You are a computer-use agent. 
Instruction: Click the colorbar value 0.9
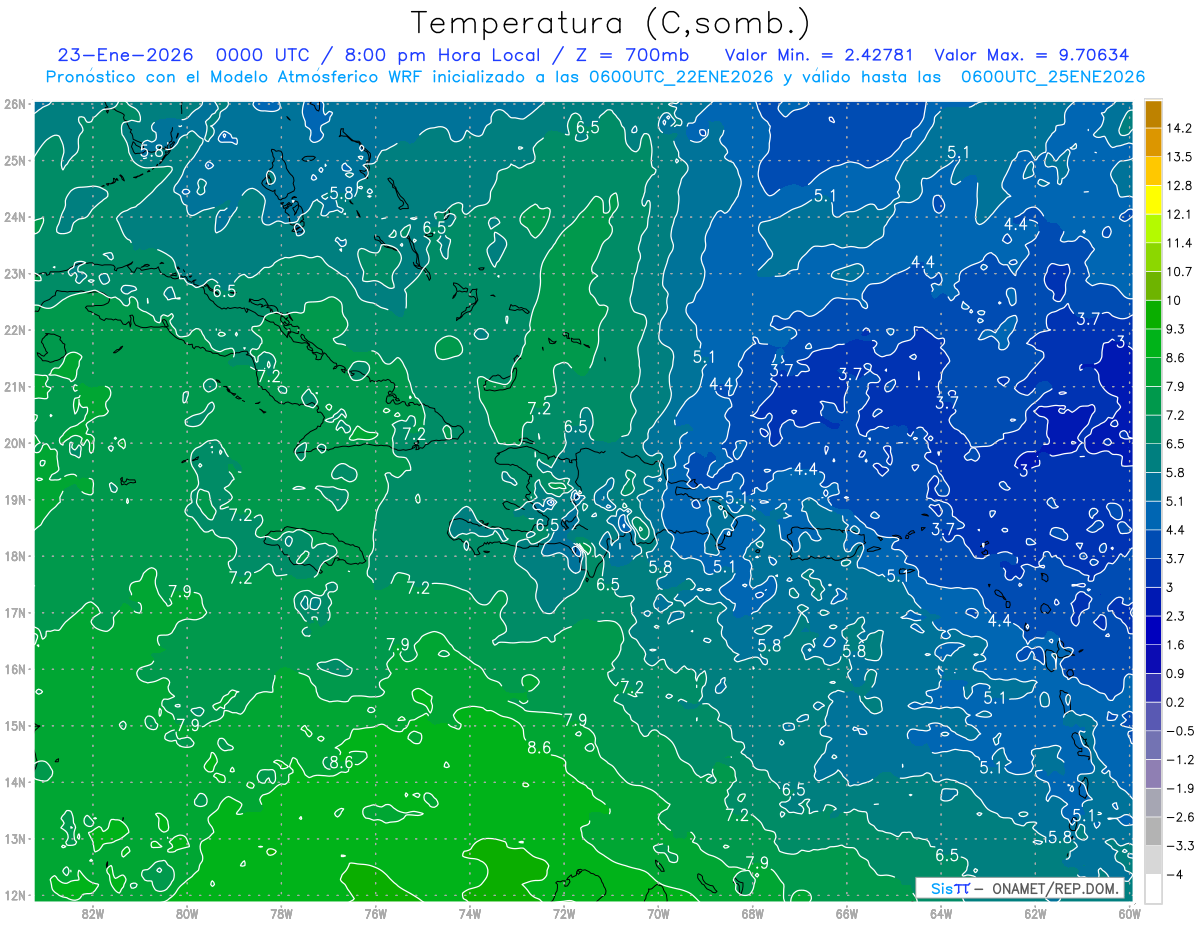click(x=1175, y=673)
